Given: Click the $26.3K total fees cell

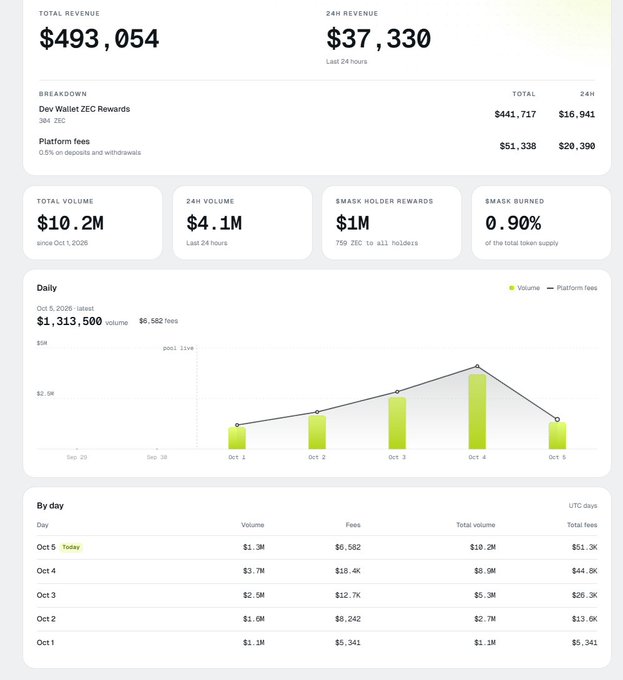Looking at the screenshot, I should [x=584, y=595].
